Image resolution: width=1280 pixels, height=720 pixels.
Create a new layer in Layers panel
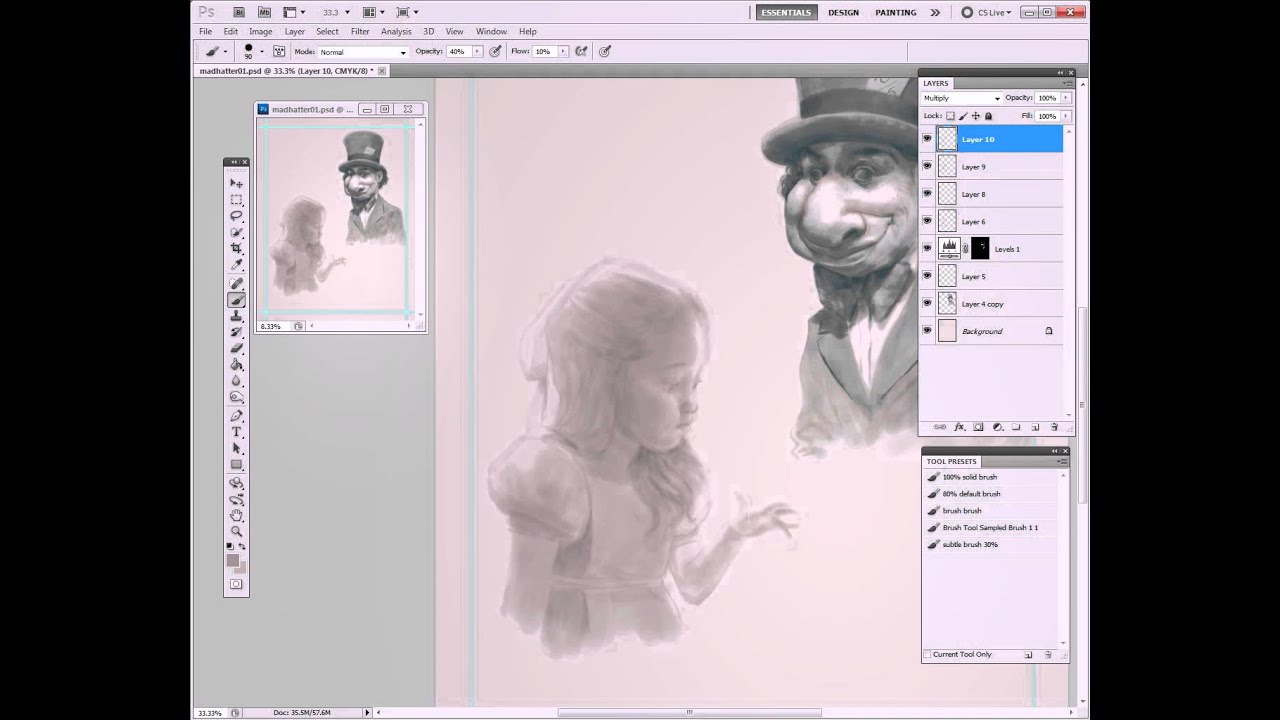[1035, 427]
